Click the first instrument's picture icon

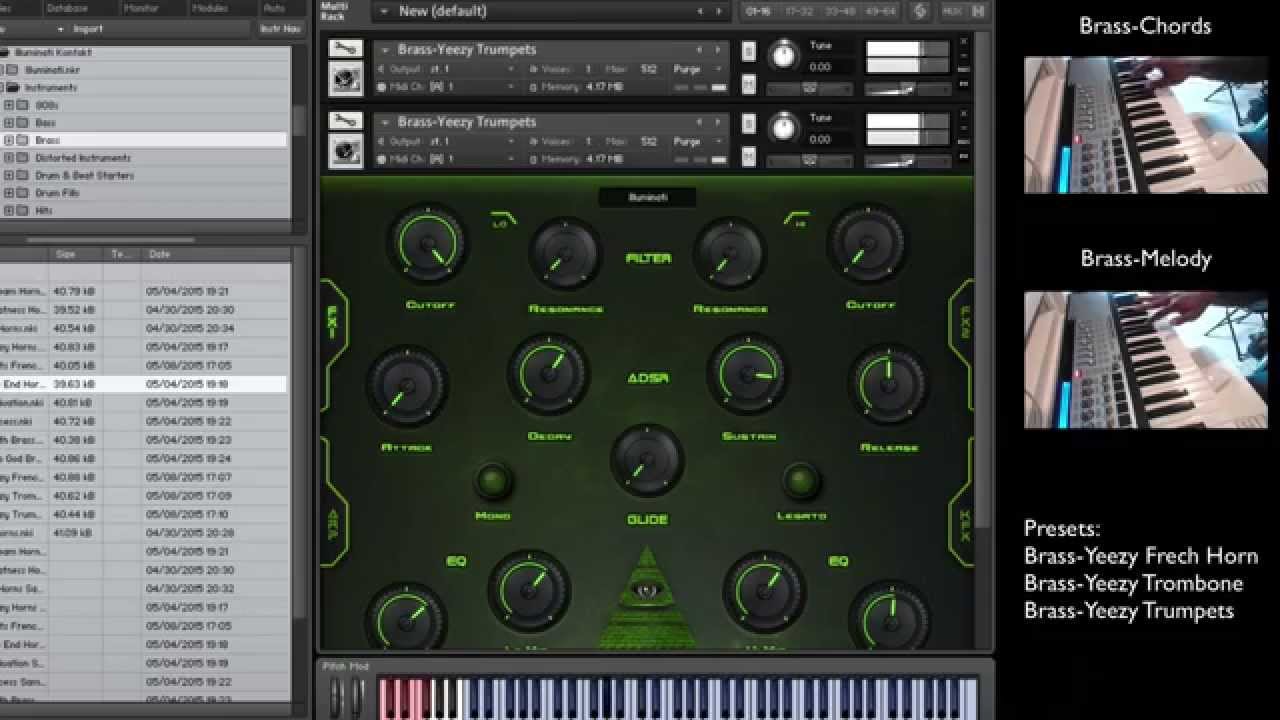pos(346,78)
